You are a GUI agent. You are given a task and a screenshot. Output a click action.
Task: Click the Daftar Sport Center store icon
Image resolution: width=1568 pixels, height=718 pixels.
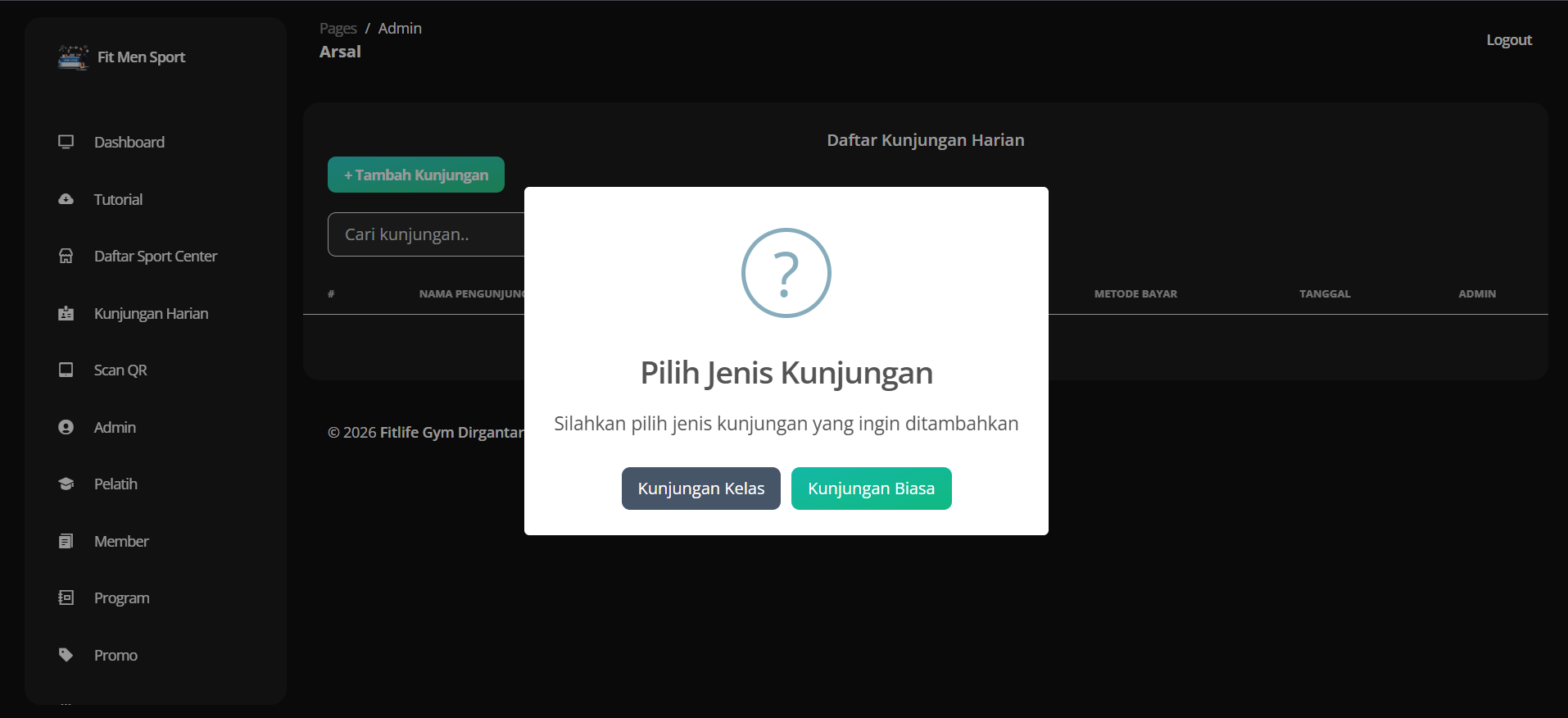coord(66,256)
